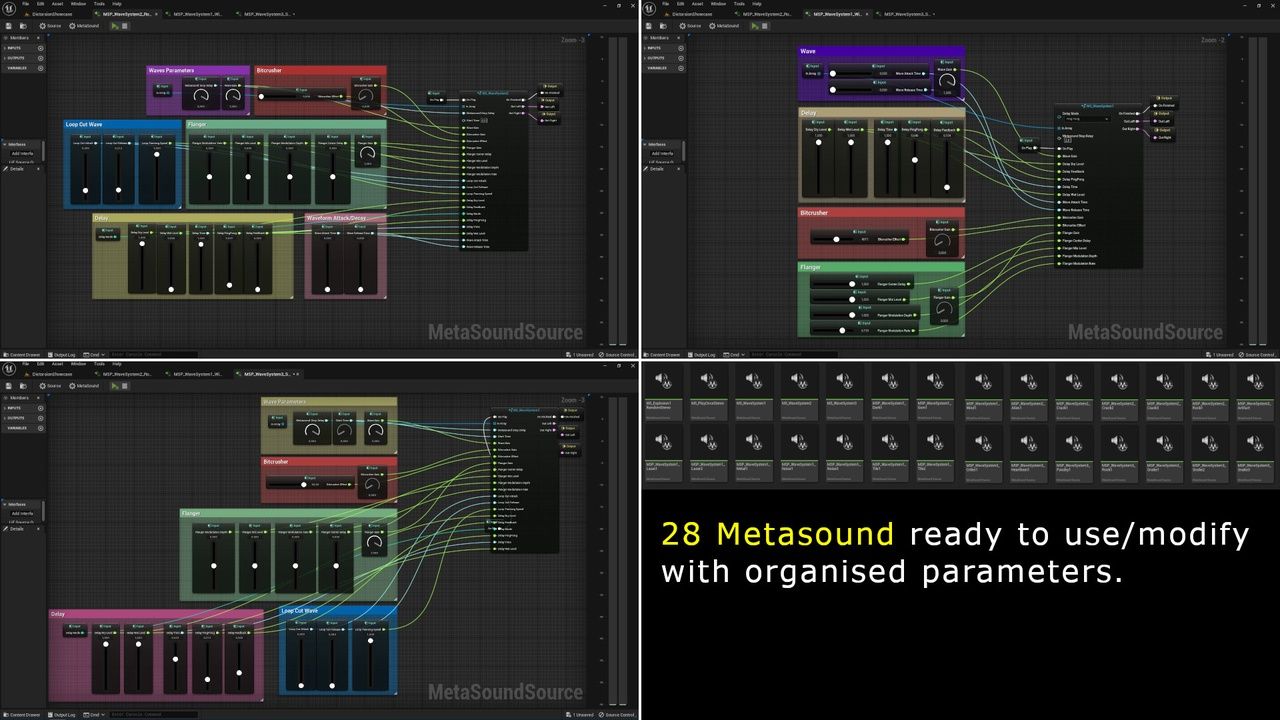Click the plus icon beside INPUTS in WaveSystem2 editor
This screenshot has height=720, width=1280.
[x=40, y=48]
